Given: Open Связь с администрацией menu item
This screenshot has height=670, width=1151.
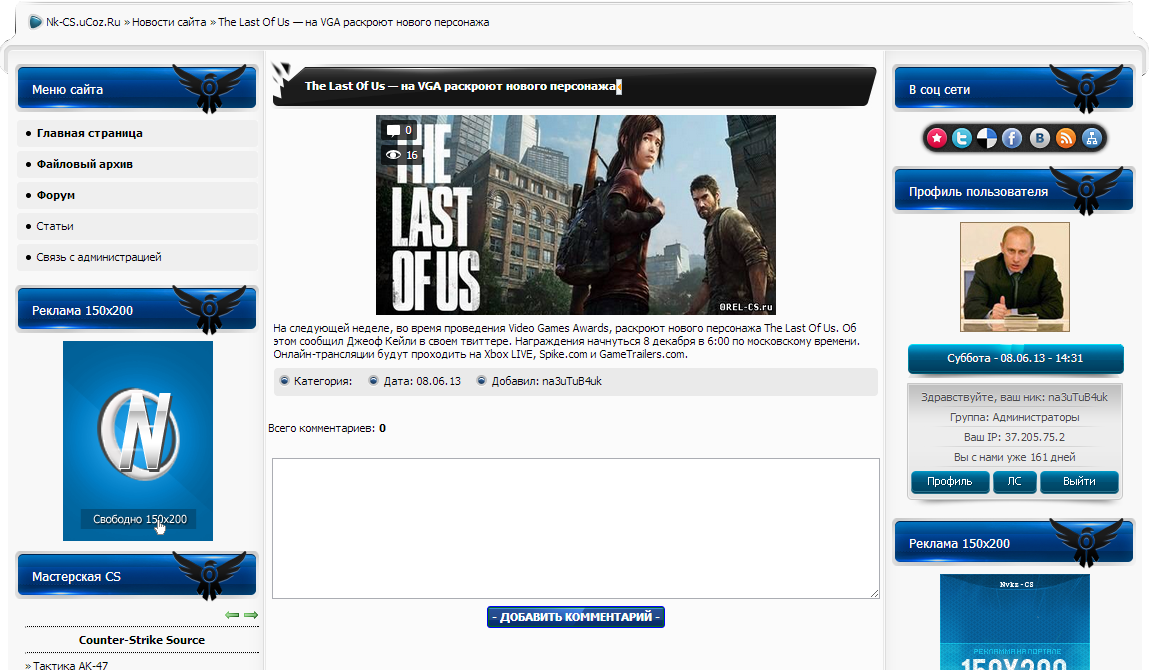Looking at the screenshot, I should pos(98,257).
